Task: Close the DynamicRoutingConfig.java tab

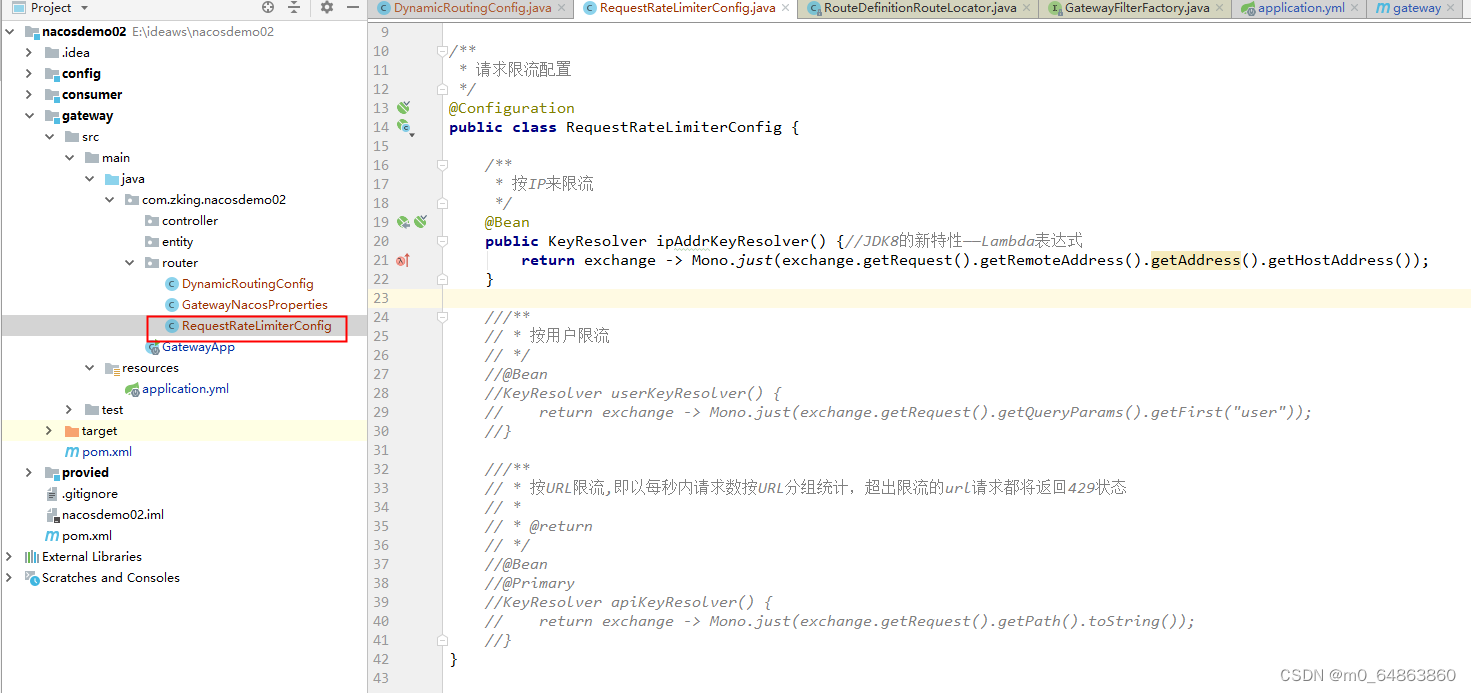Action: (x=561, y=8)
